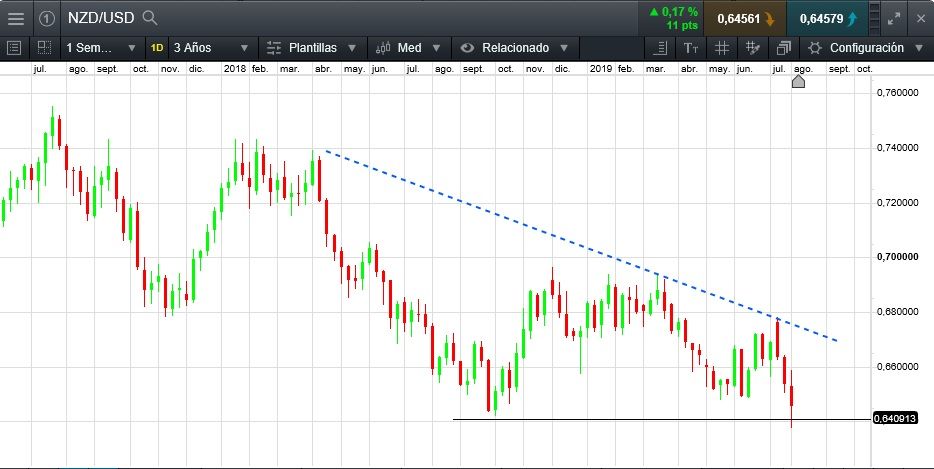
Task: Click the NZD/USD instrument name
Action: click(x=101, y=18)
